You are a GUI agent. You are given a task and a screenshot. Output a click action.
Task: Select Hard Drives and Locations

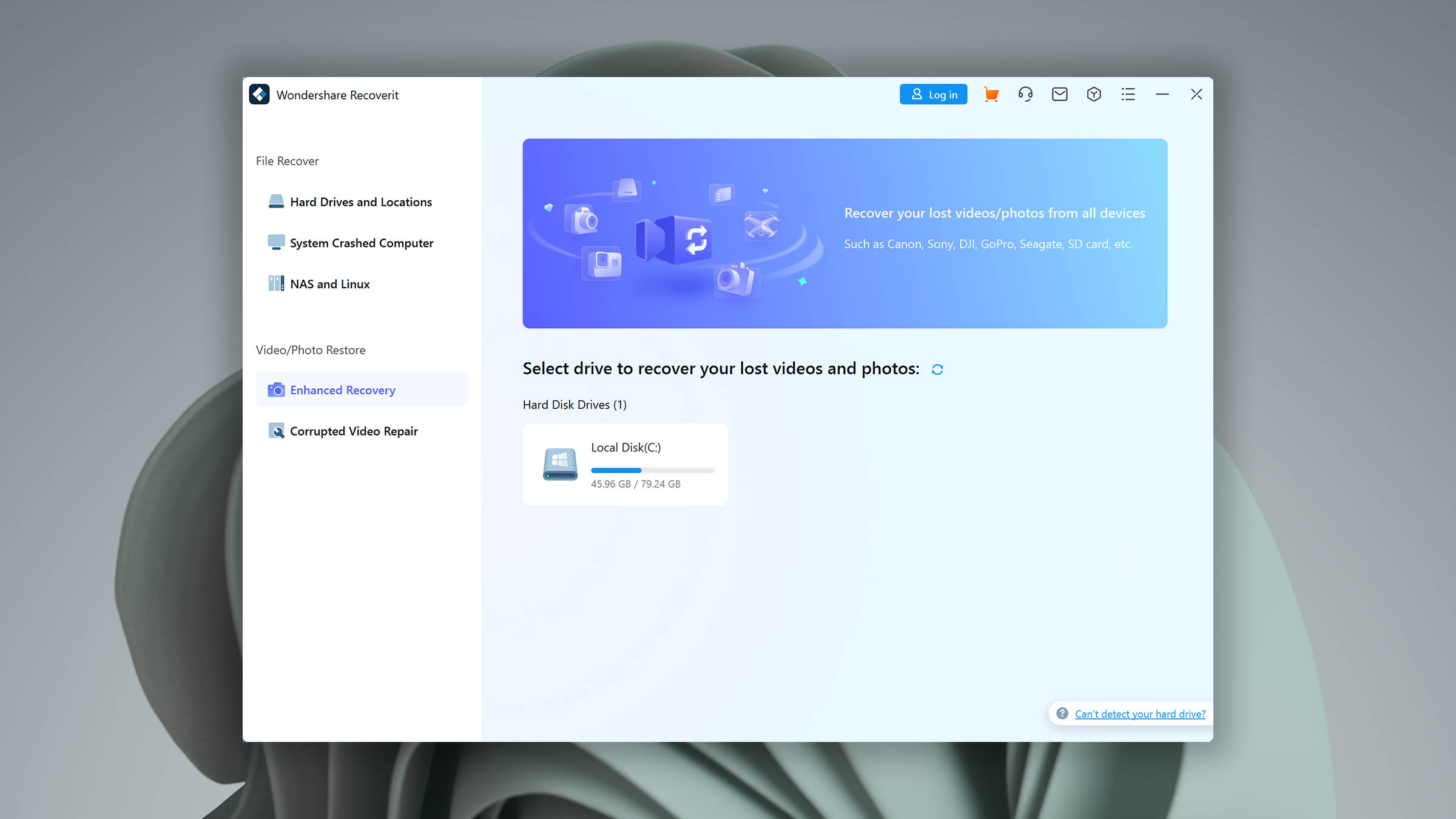(360, 202)
